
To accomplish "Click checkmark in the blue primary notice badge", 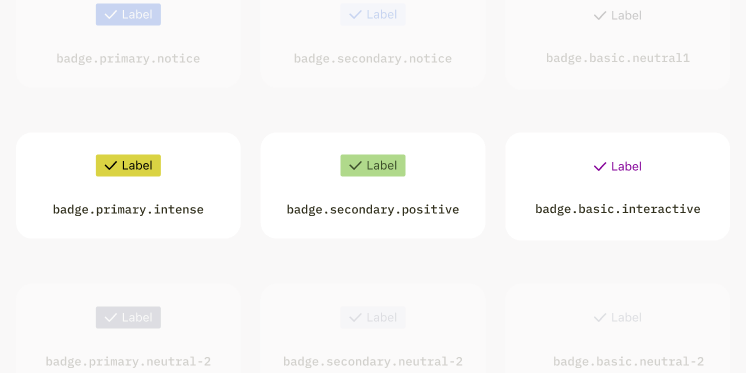I will (x=111, y=15).
